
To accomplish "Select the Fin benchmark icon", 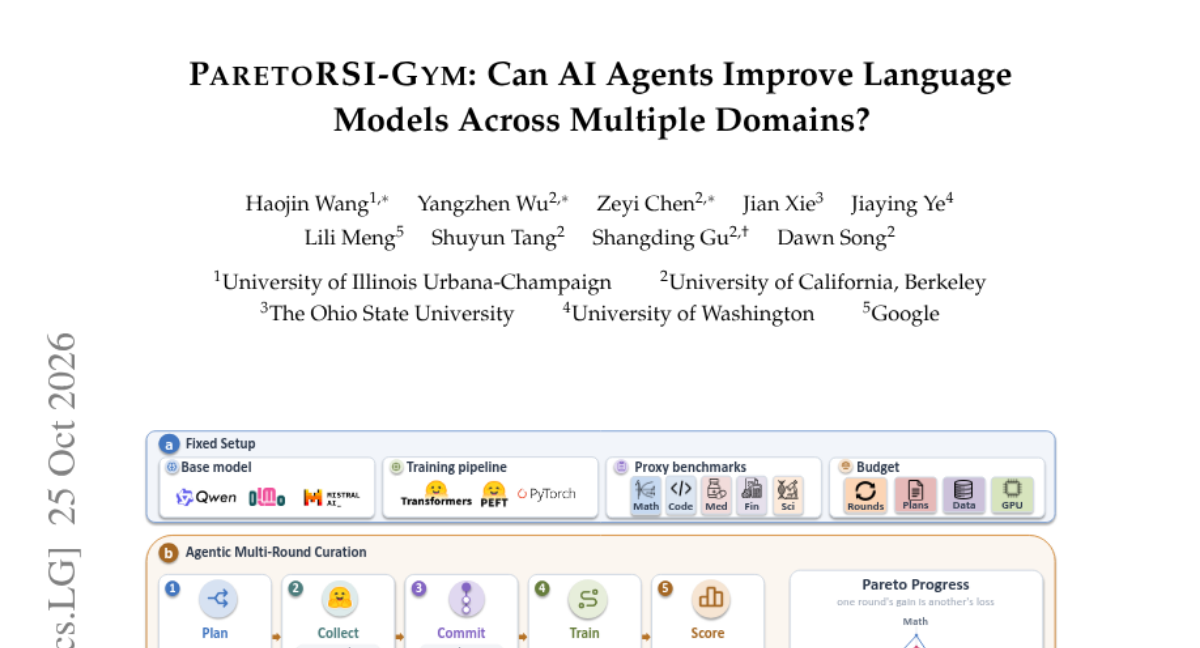I will point(751,495).
